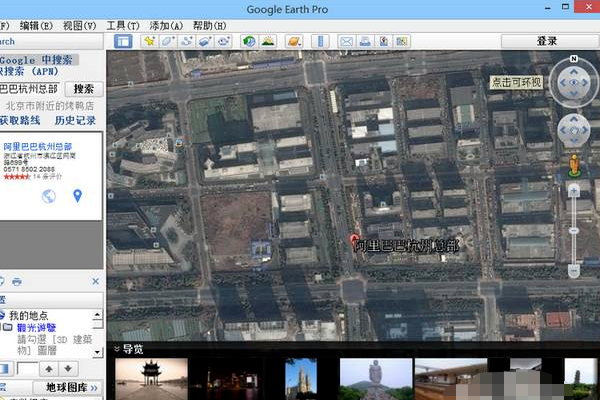Click the ruler measurement tool

click(320, 42)
